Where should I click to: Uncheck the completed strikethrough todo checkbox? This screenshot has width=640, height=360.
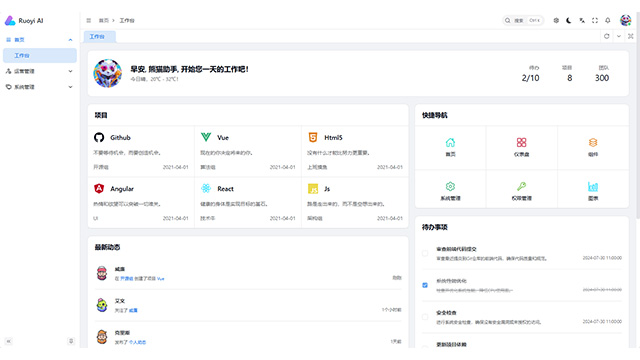tap(425, 285)
